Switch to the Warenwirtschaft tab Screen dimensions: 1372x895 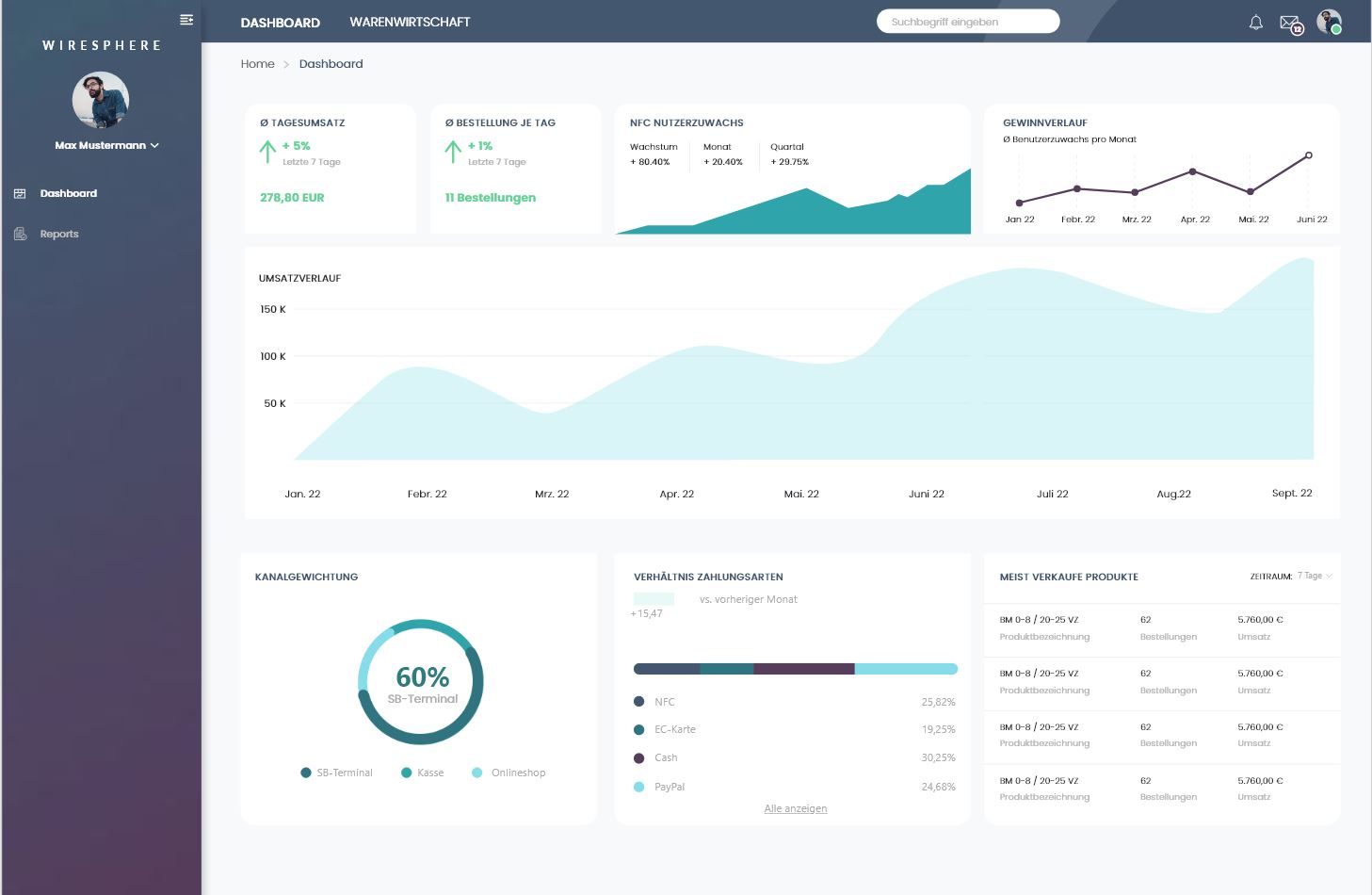[410, 23]
